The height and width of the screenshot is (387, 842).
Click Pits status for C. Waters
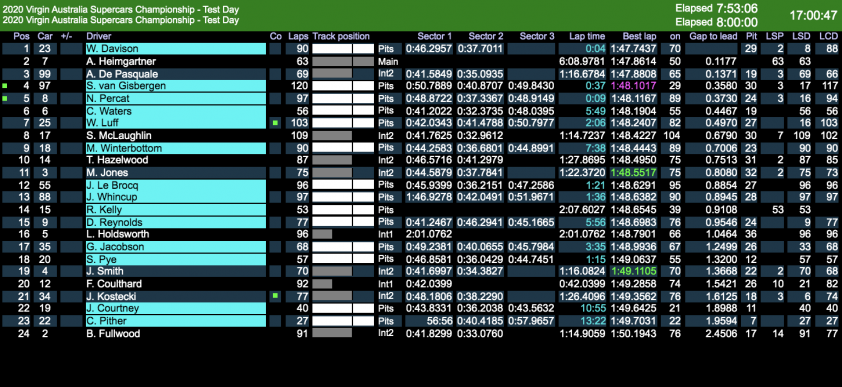coord(386,111)
